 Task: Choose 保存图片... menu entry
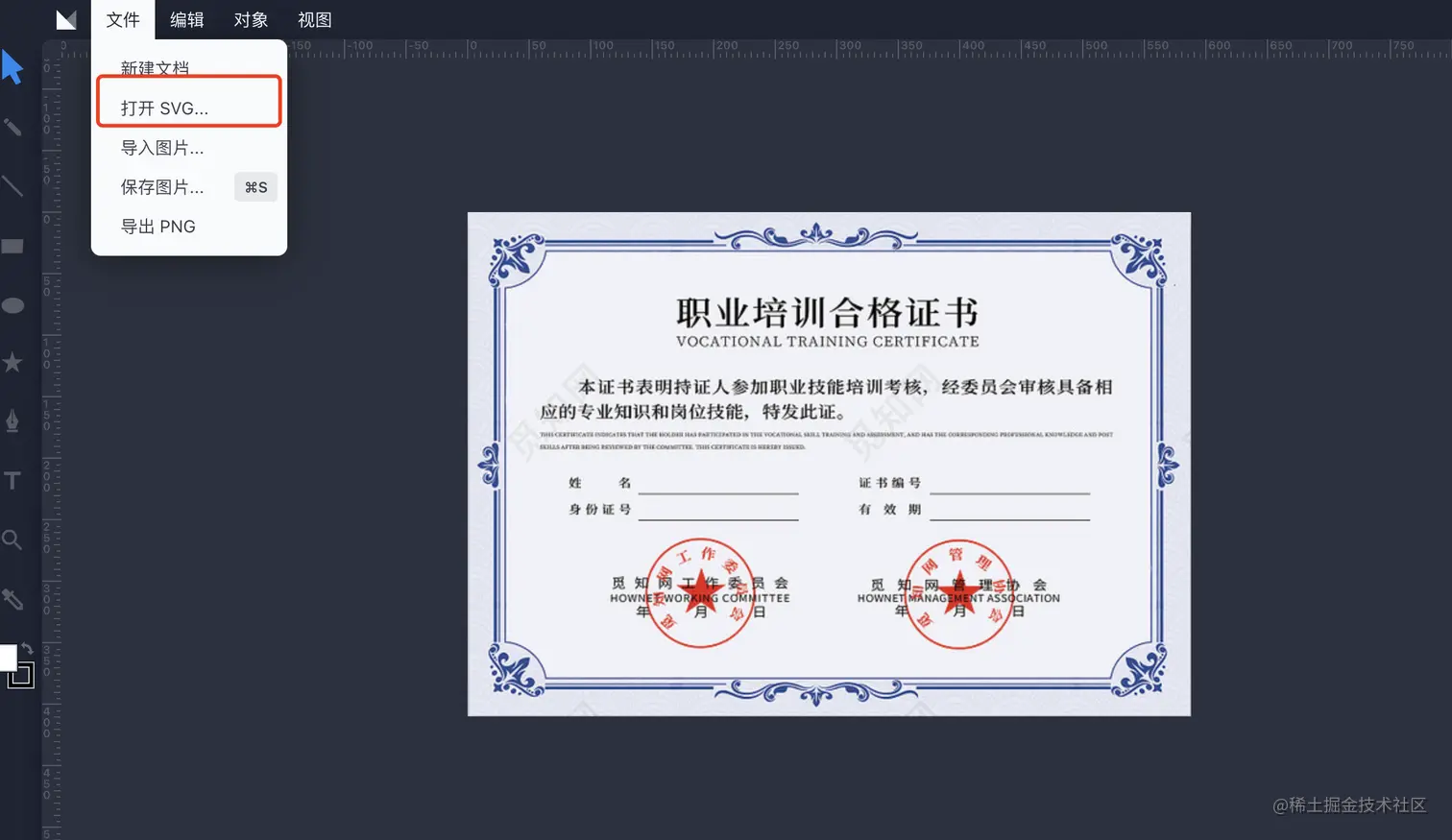point(189,186)
